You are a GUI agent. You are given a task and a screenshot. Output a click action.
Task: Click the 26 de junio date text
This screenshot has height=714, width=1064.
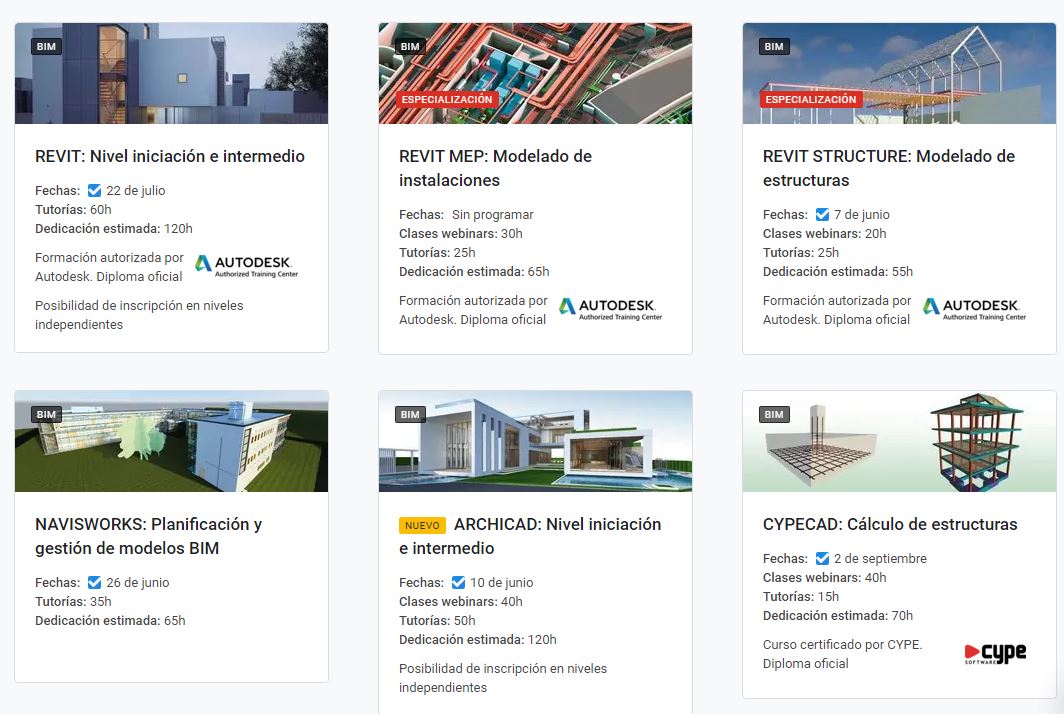pyautogui.click(x=138, y=582)
